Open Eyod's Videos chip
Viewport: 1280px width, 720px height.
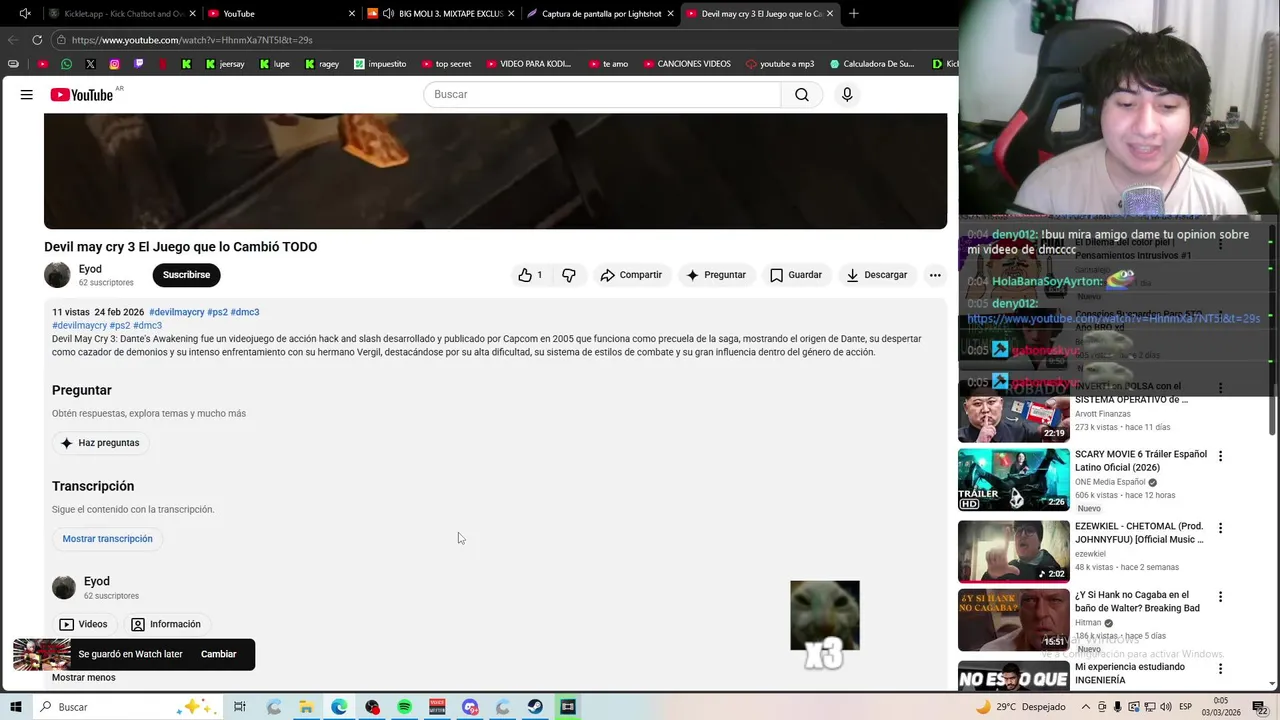point(83,624)
